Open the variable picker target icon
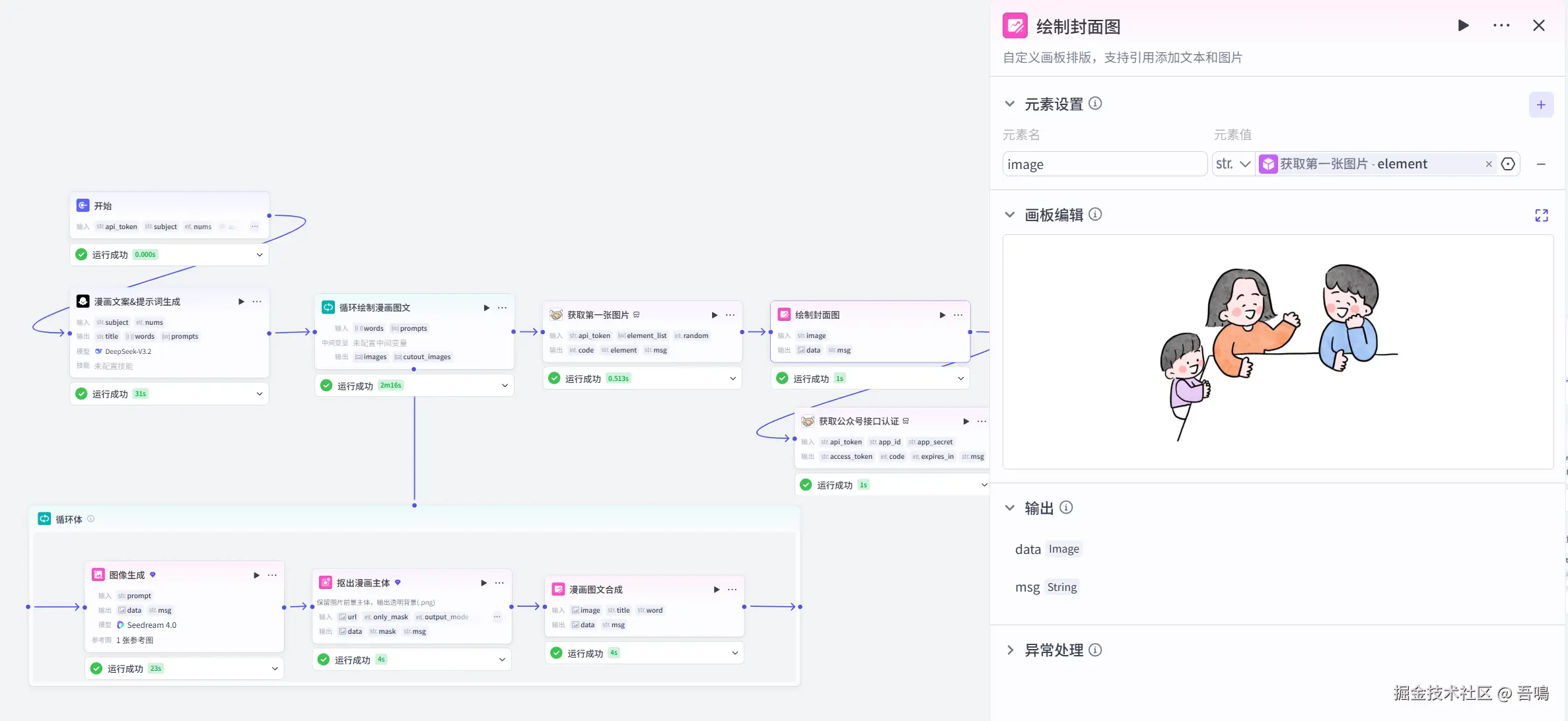This screenshot has height=721, width=1568. coord(1508,164)
